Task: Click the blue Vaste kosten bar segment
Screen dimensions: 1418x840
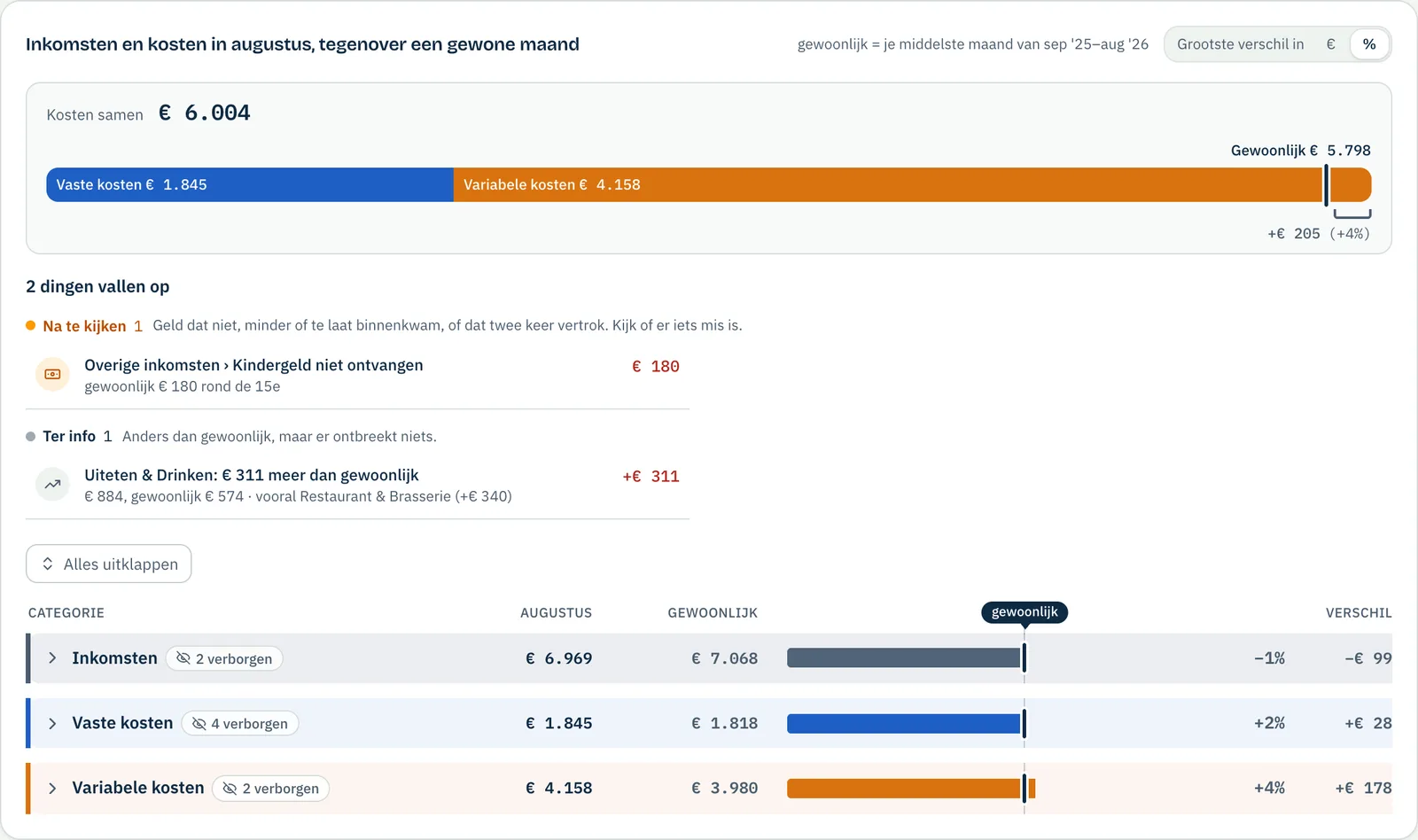Action: [x=250, y=184]
